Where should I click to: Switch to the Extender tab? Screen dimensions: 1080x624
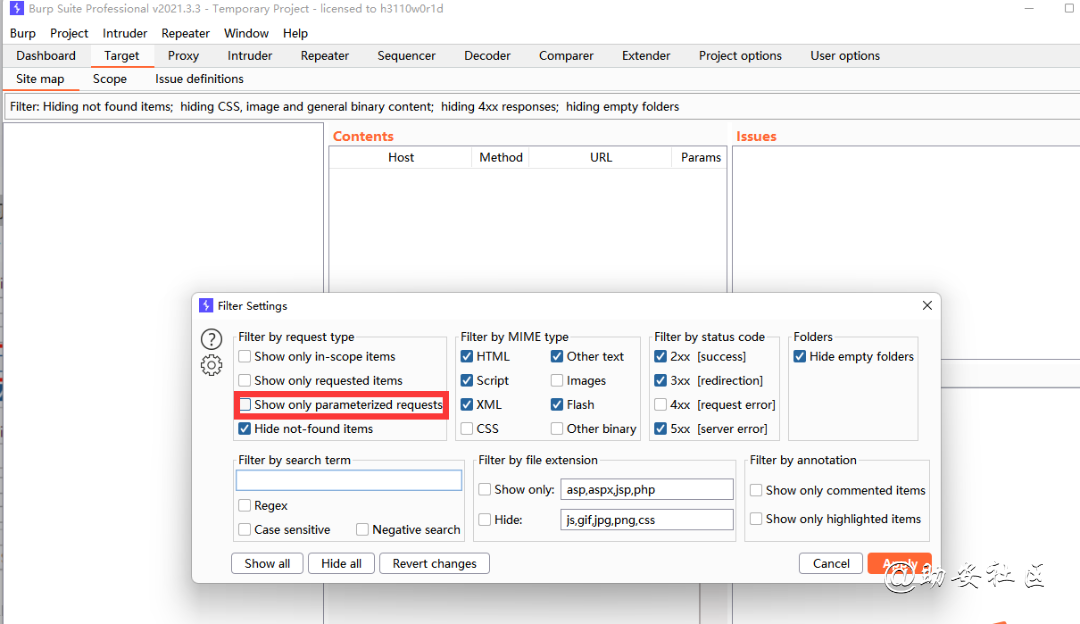646,56
